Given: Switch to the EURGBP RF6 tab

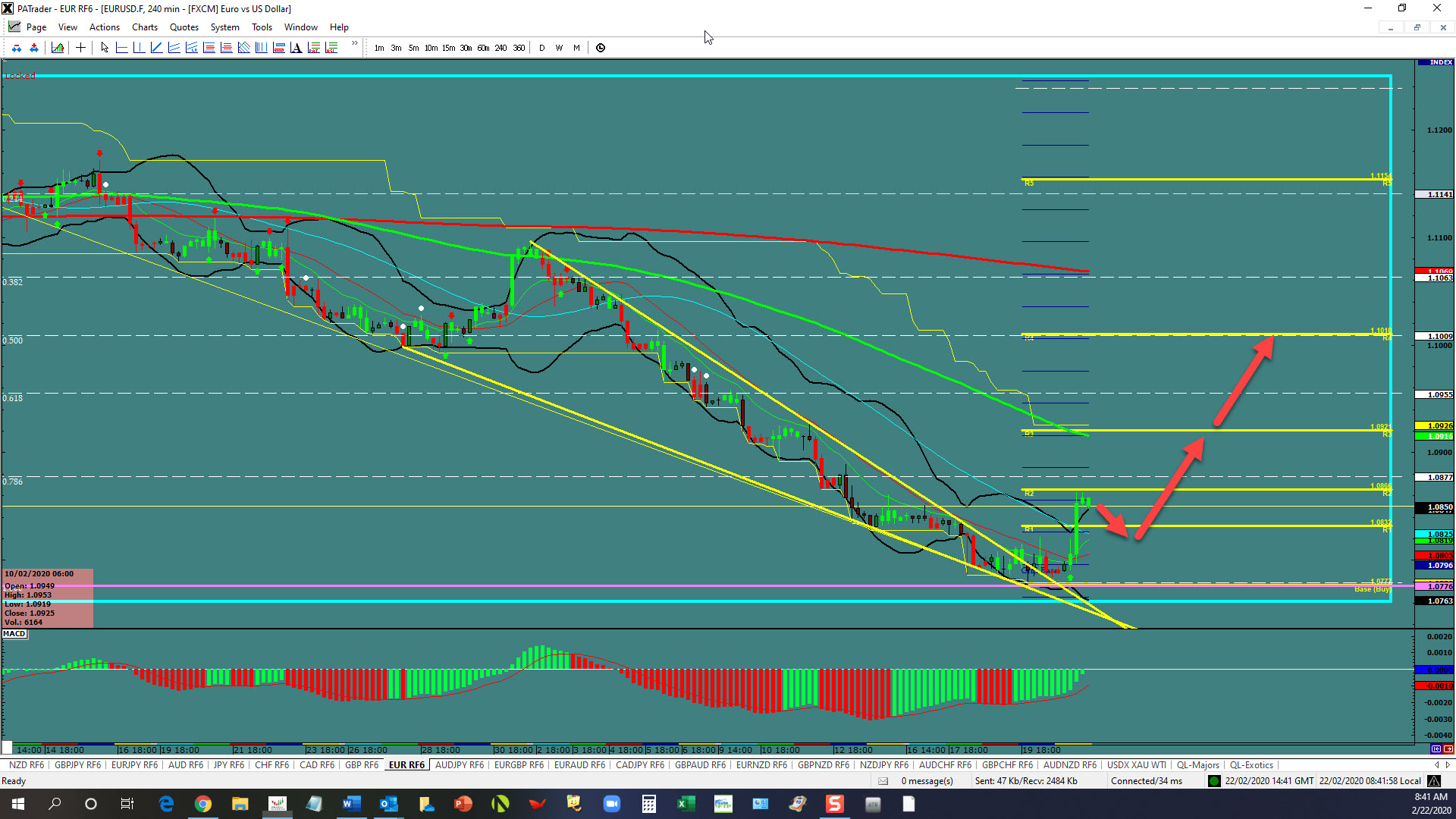Looking at the screenshot, I should click(519, 765).
